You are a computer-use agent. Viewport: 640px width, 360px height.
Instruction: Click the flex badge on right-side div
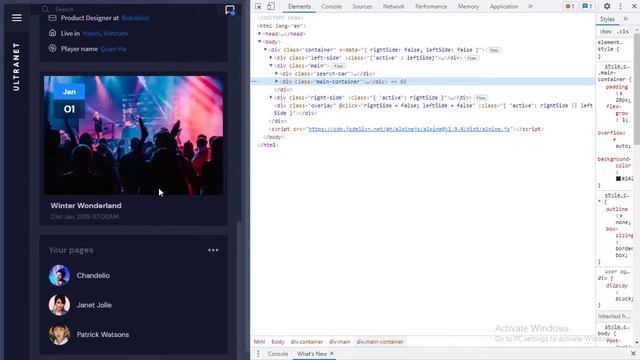[x=481, y=98]
